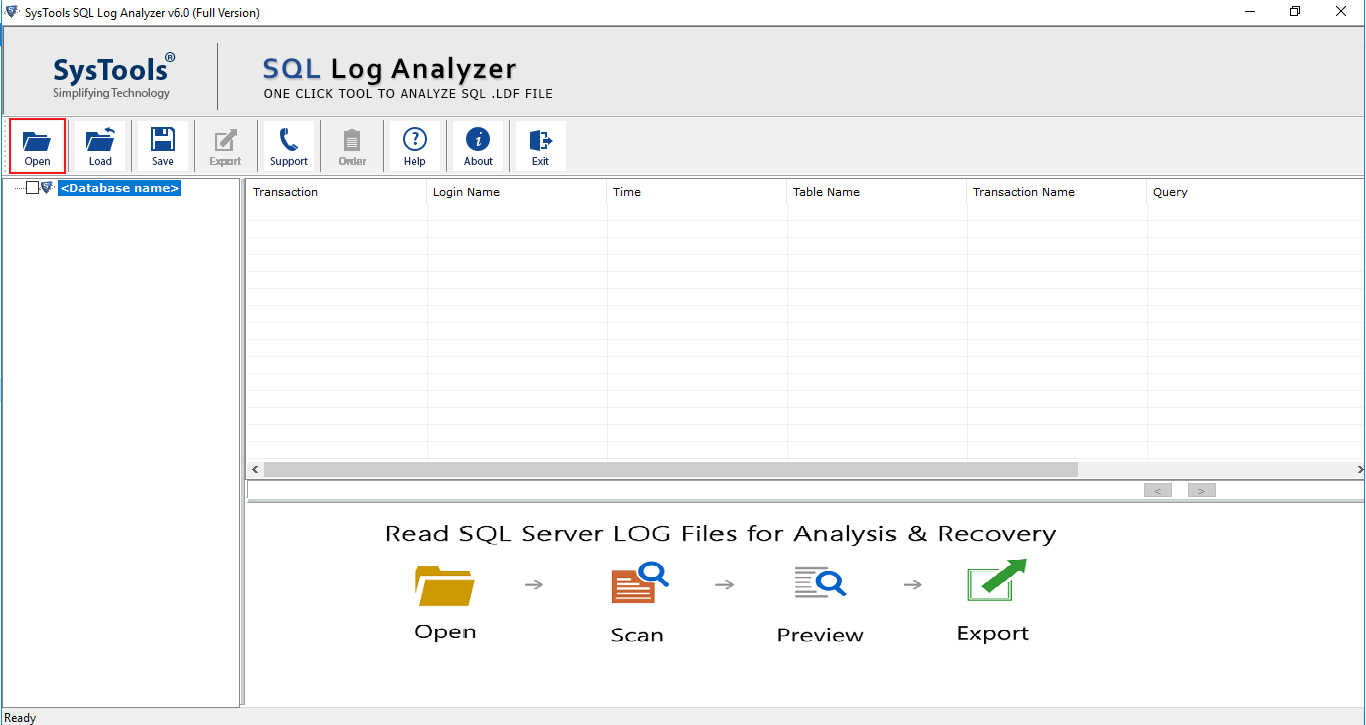Click the grid's horizontal scrollbar thumb
The image size is (1366, 725).
click(x=671, y=469)
